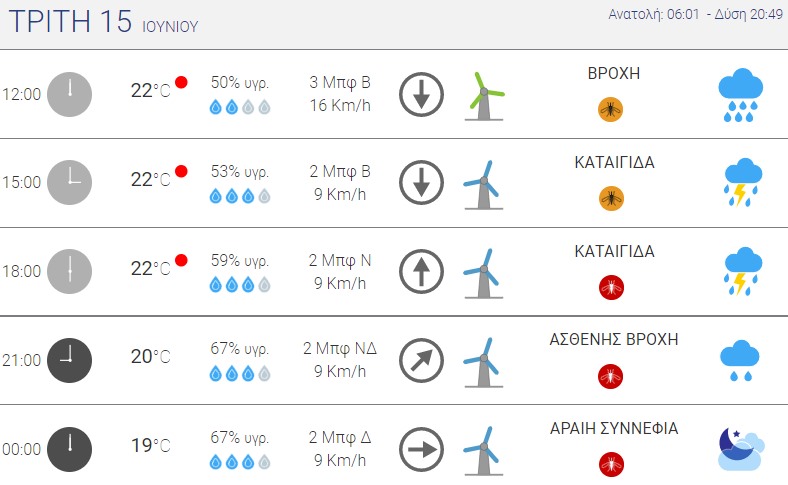Click the rain cloud icon at 12:00
The width and height of the screenshot is (788, 485).
point(741,95)
